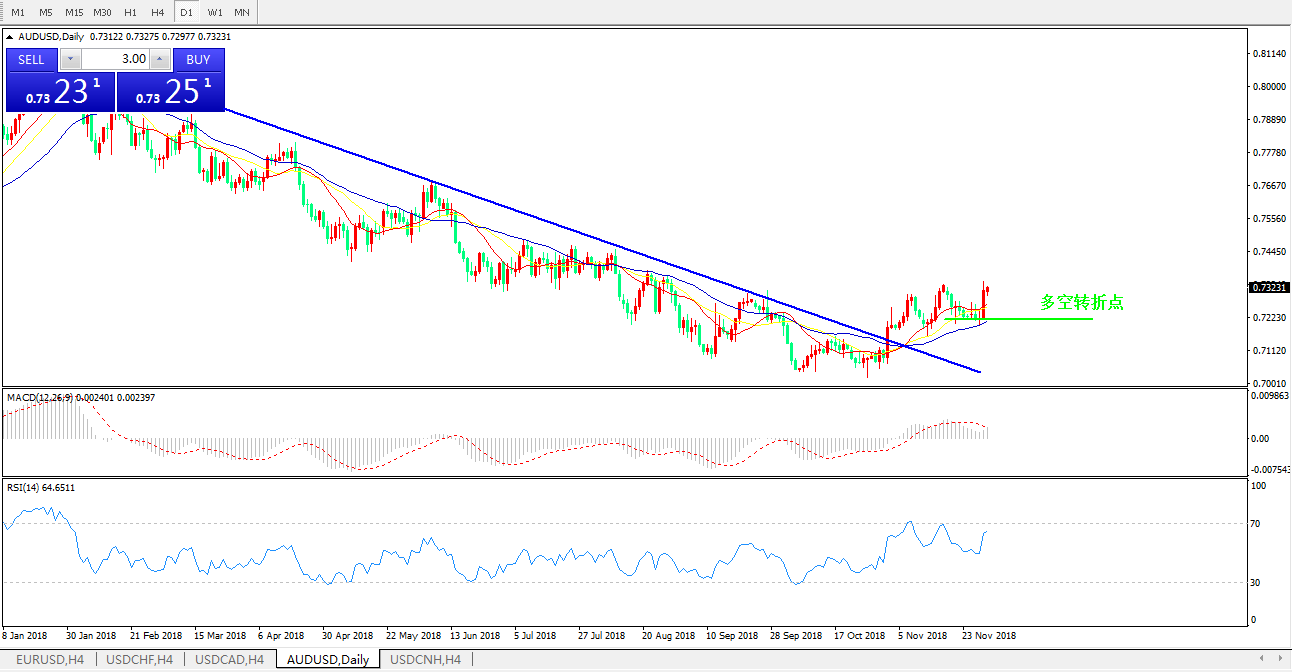The image size is (1292, 672).
Task: Change chart to H1 timeframe
Action: pyautogui.click(x=130, y=12)
